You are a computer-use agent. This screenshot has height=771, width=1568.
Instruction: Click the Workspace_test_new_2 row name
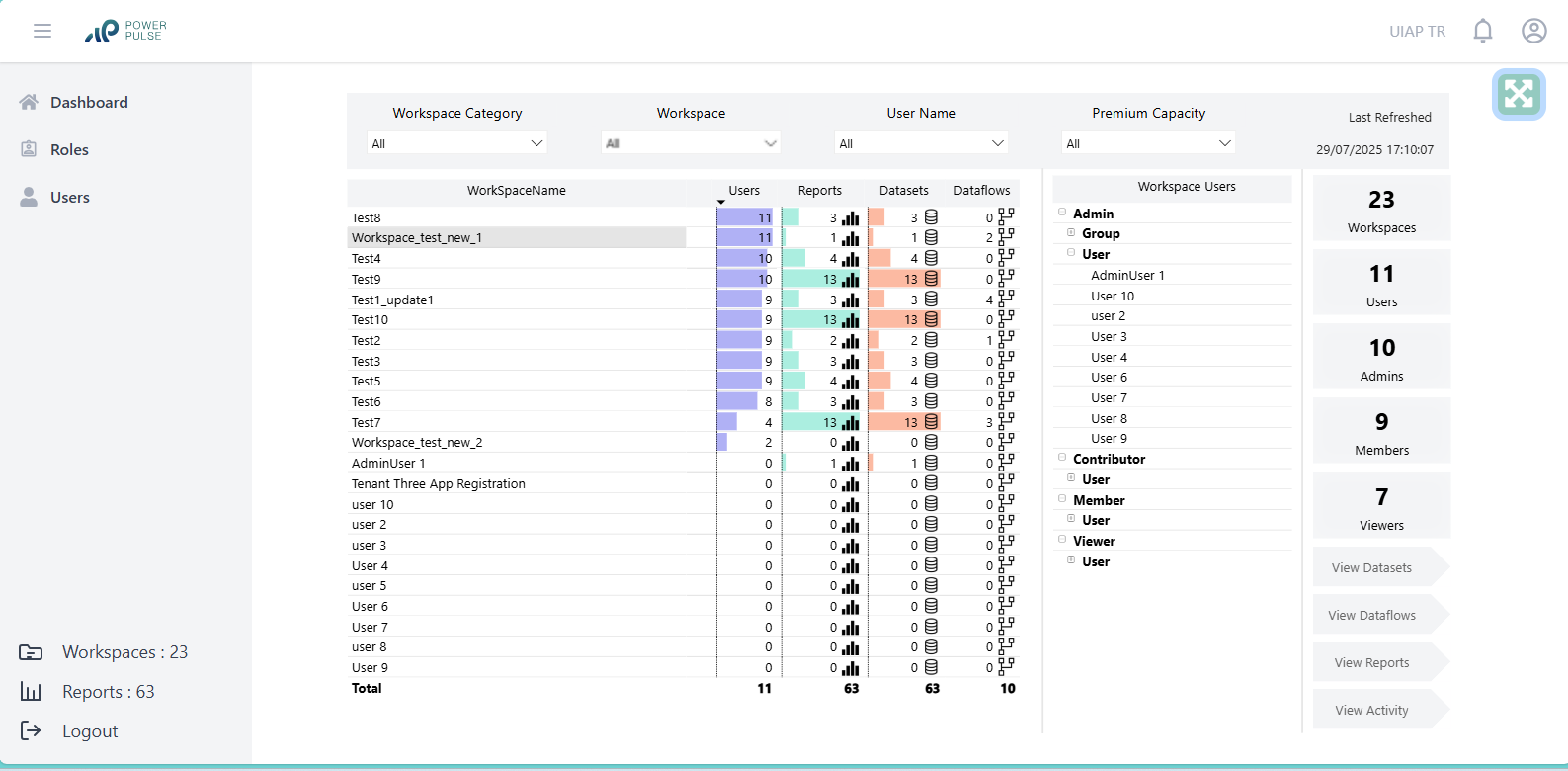[417, 443]
